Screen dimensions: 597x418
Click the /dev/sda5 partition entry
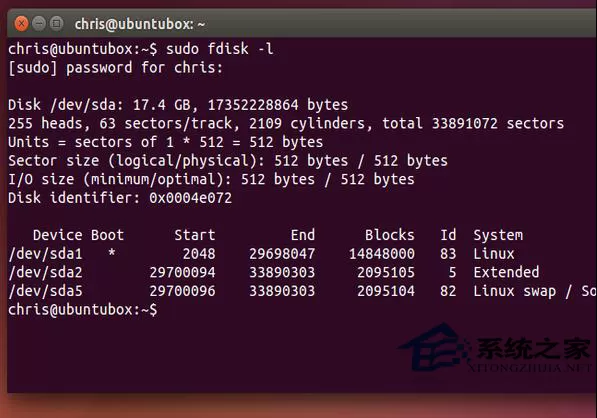pyautogui.click(x=45, y=291)
